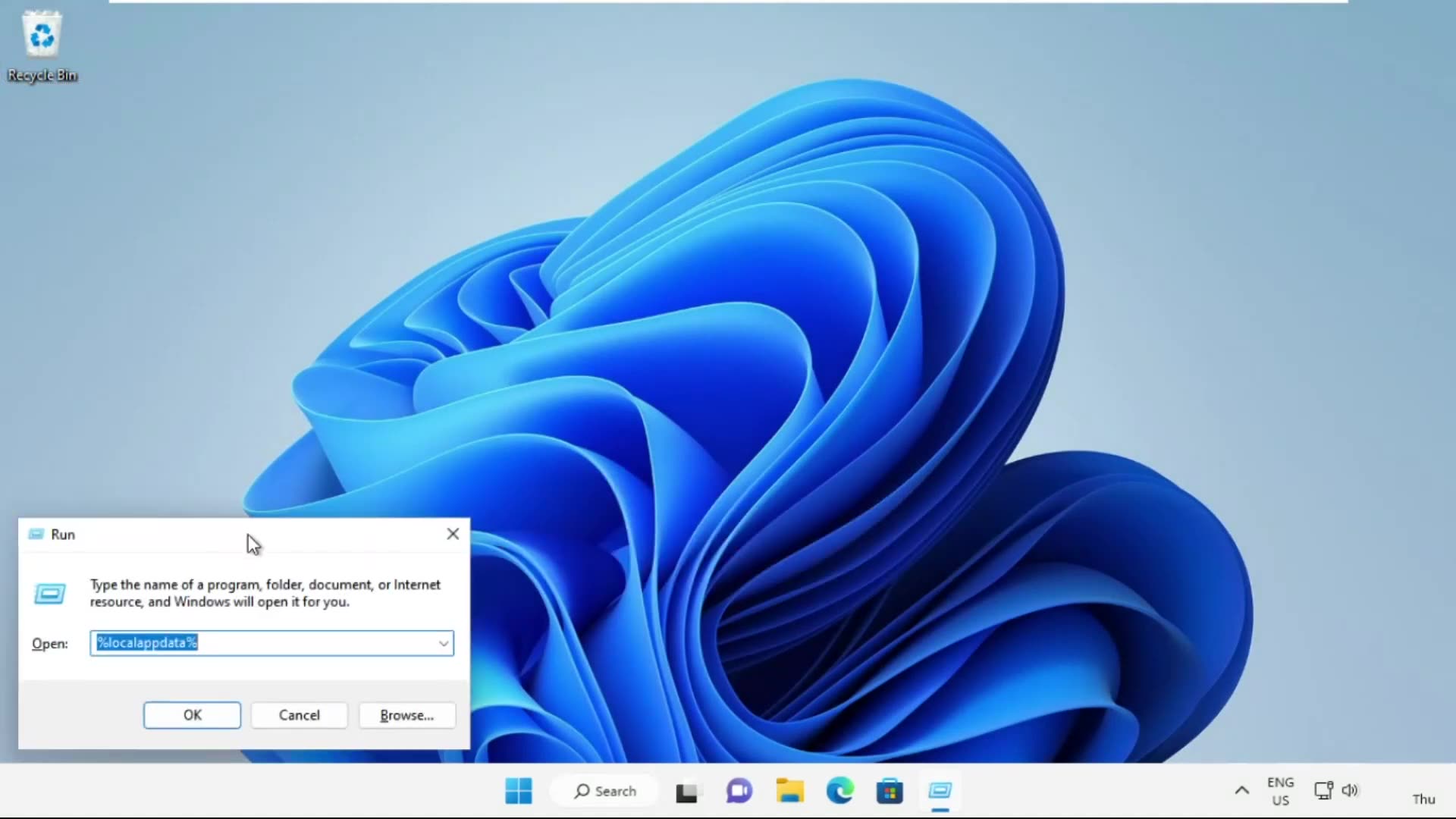Open Task View from the taskbar
1456x819 pixels.
coord(687,790)
